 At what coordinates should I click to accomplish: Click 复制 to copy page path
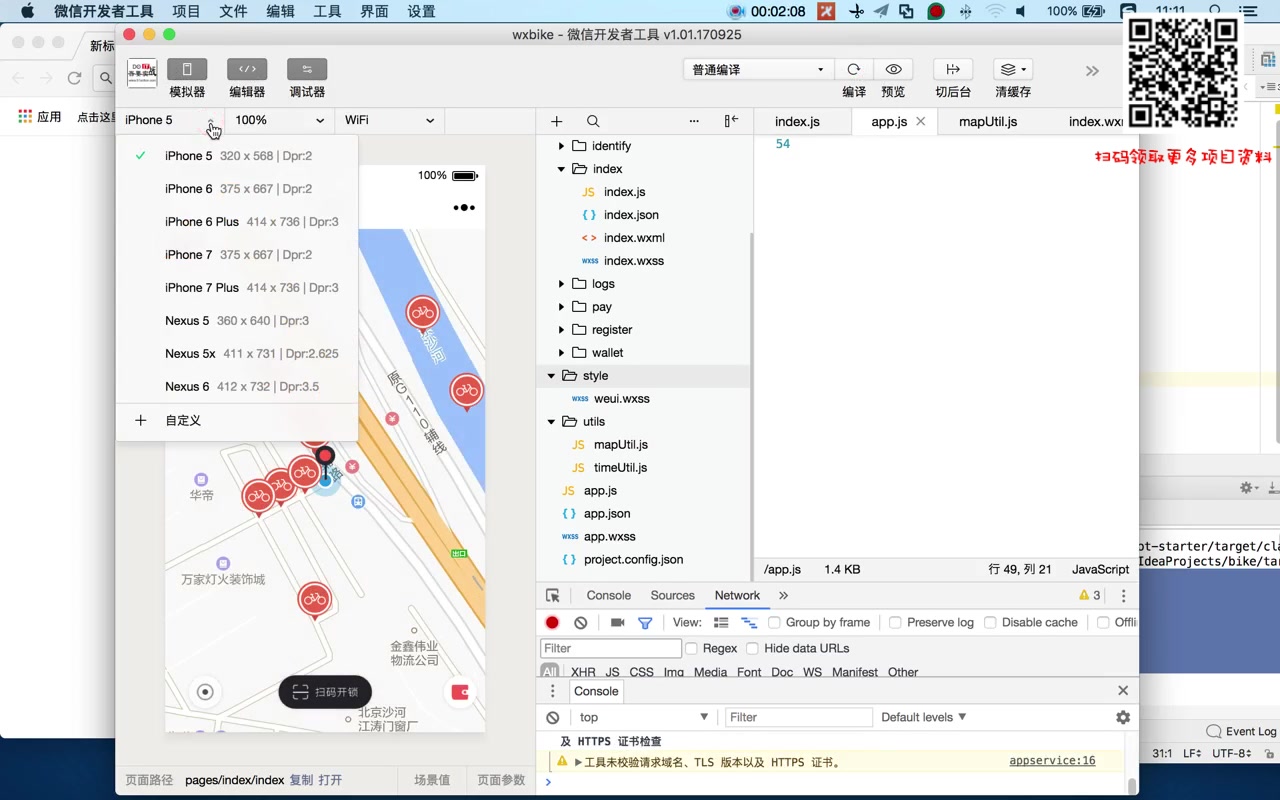pos(301,780)
